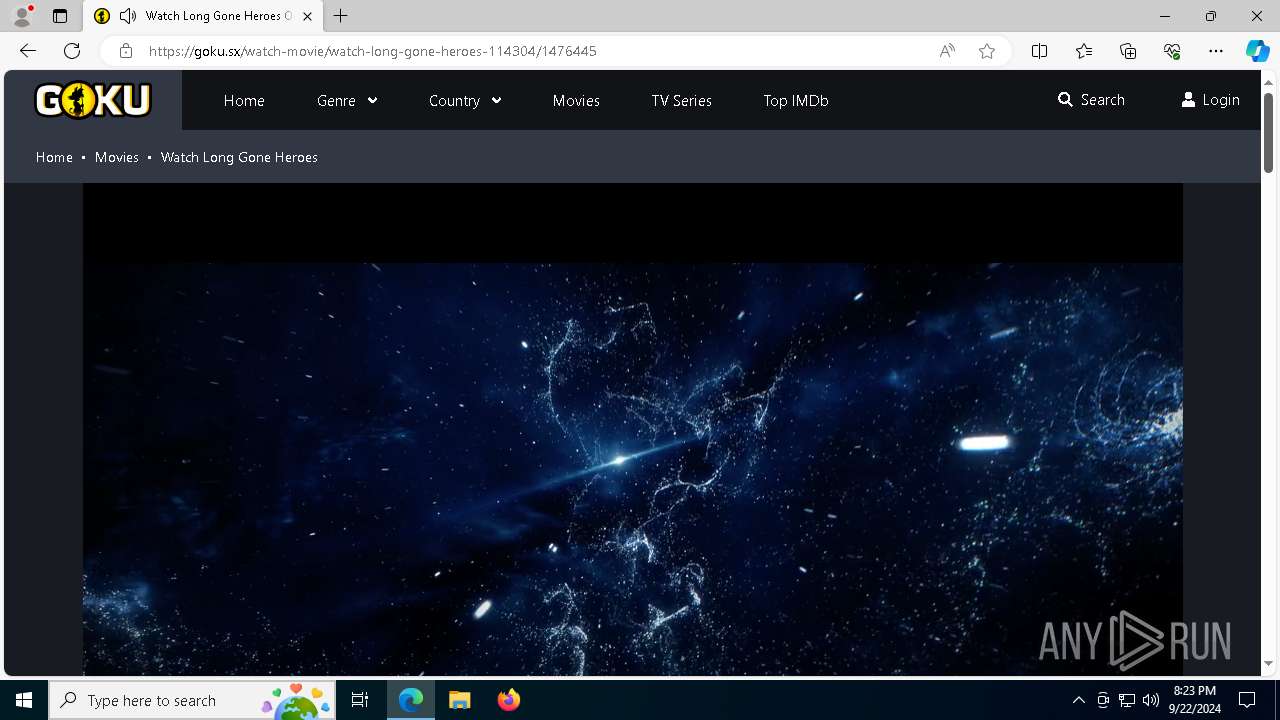
Task: Follow the Home breadcrumb link
Action: point(54,157)
